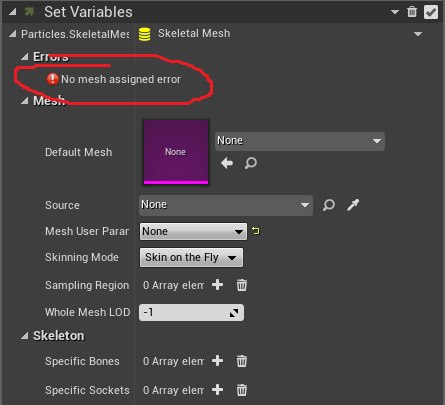Click the Skeletal Mesh type label
This screenshot has height=405, width=445.
pos(194,33)
